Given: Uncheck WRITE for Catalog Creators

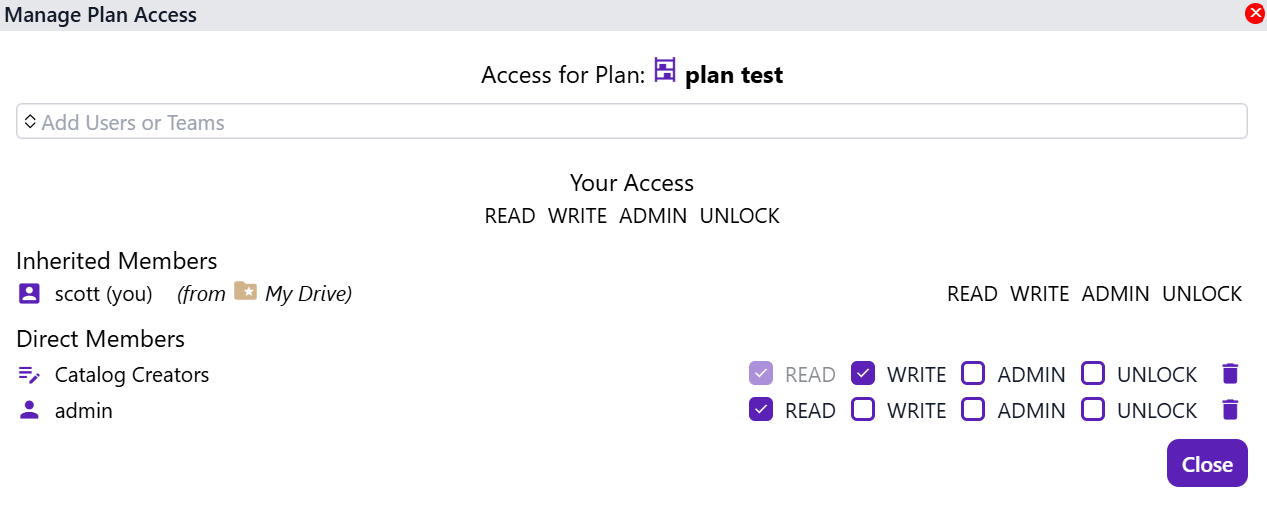Looking at the screenshot, I should pos(862,374).
